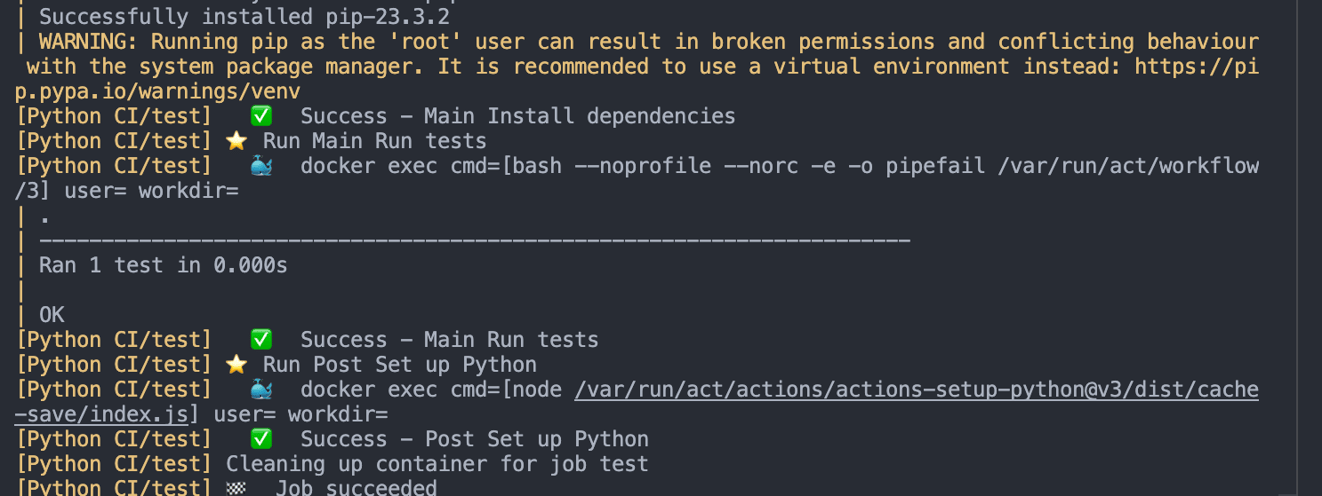
Task: Click the whale icon before docker exec node command
Action: pyautogui.click(x=261, y=390)
